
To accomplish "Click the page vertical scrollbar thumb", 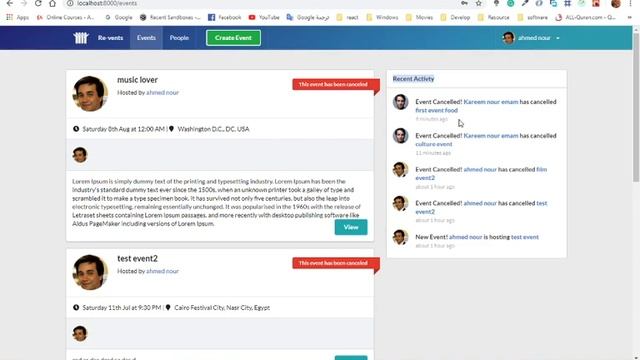I will 636,107.
